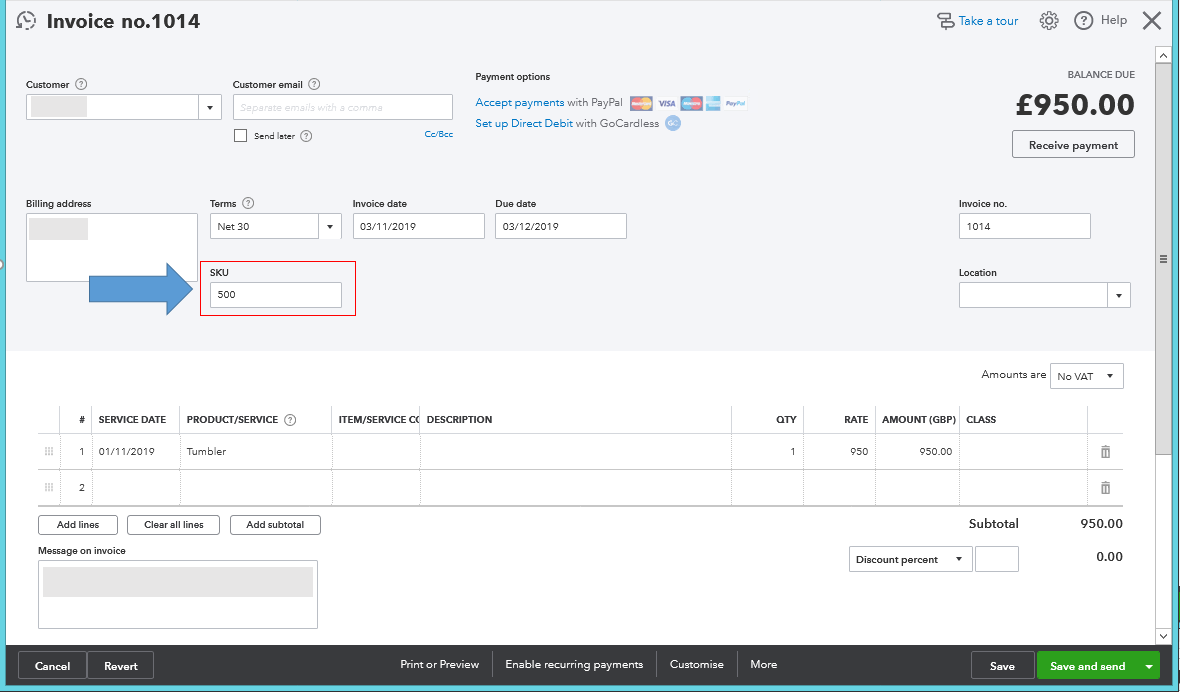Click the drag handle on line 2

click(x=48, y=487)
